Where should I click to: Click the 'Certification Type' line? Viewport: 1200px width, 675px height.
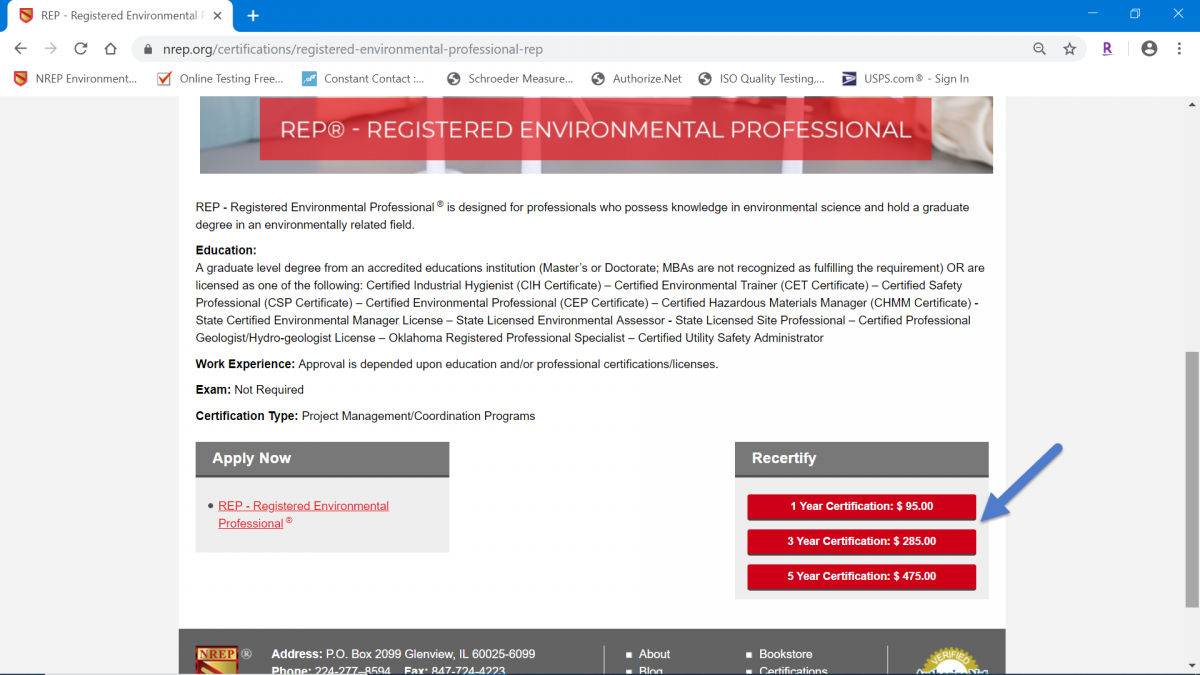(365, 416)
